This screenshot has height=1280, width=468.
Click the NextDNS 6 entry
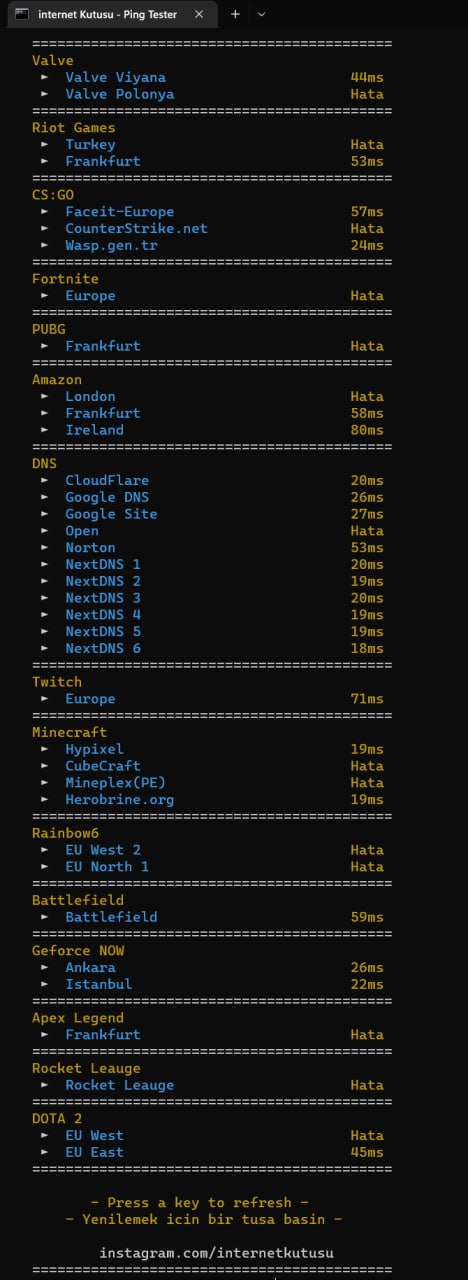pos(103,649)
